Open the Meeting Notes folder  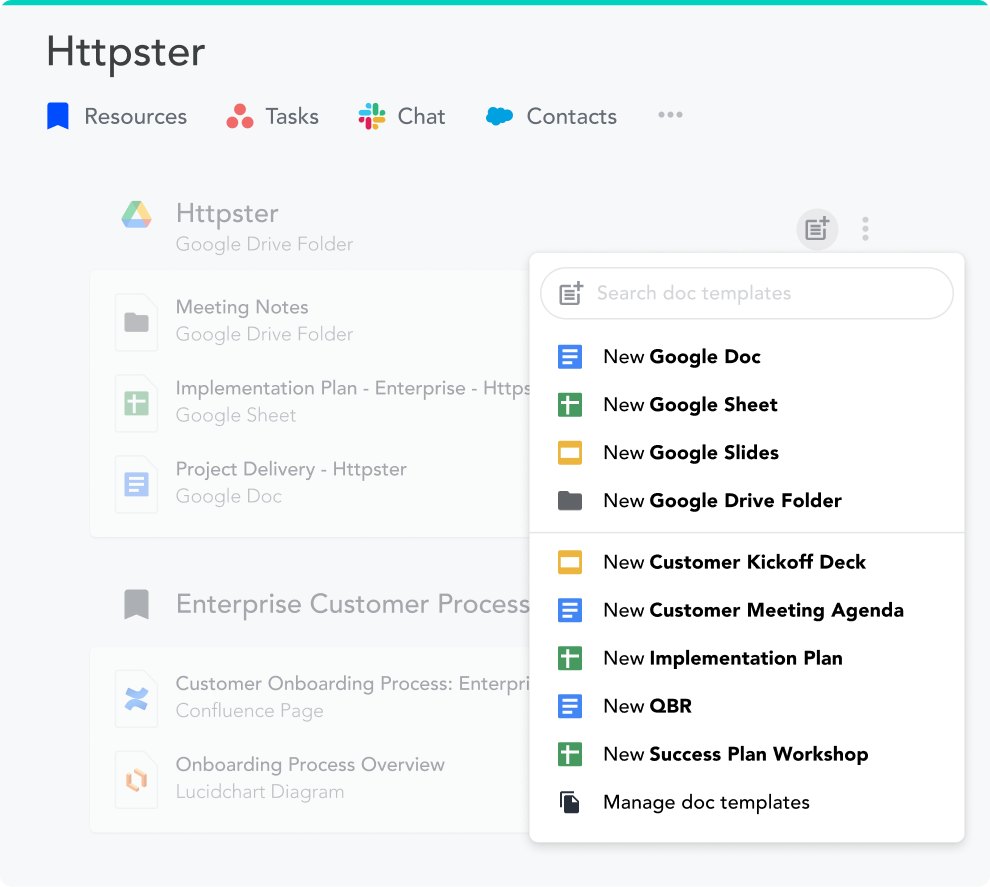click(x=264, y=321)
